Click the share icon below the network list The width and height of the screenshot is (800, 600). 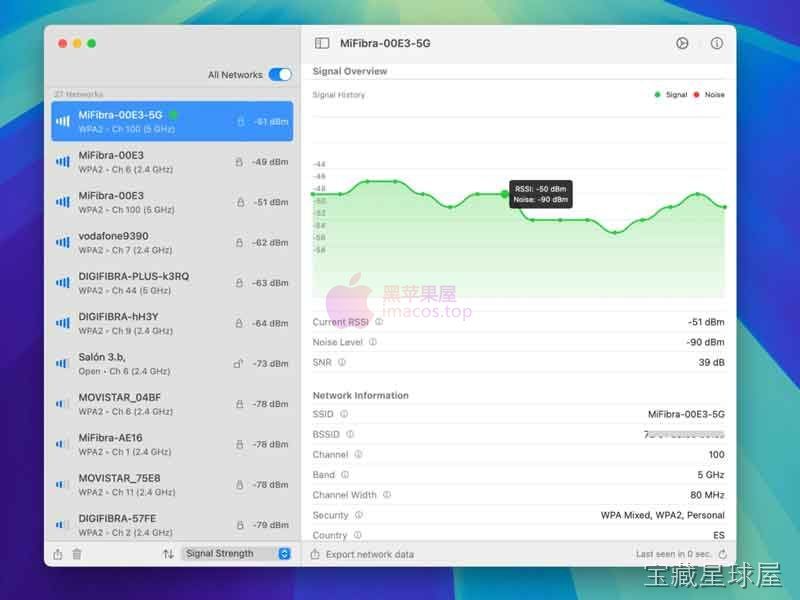click(x=58, y=554)
